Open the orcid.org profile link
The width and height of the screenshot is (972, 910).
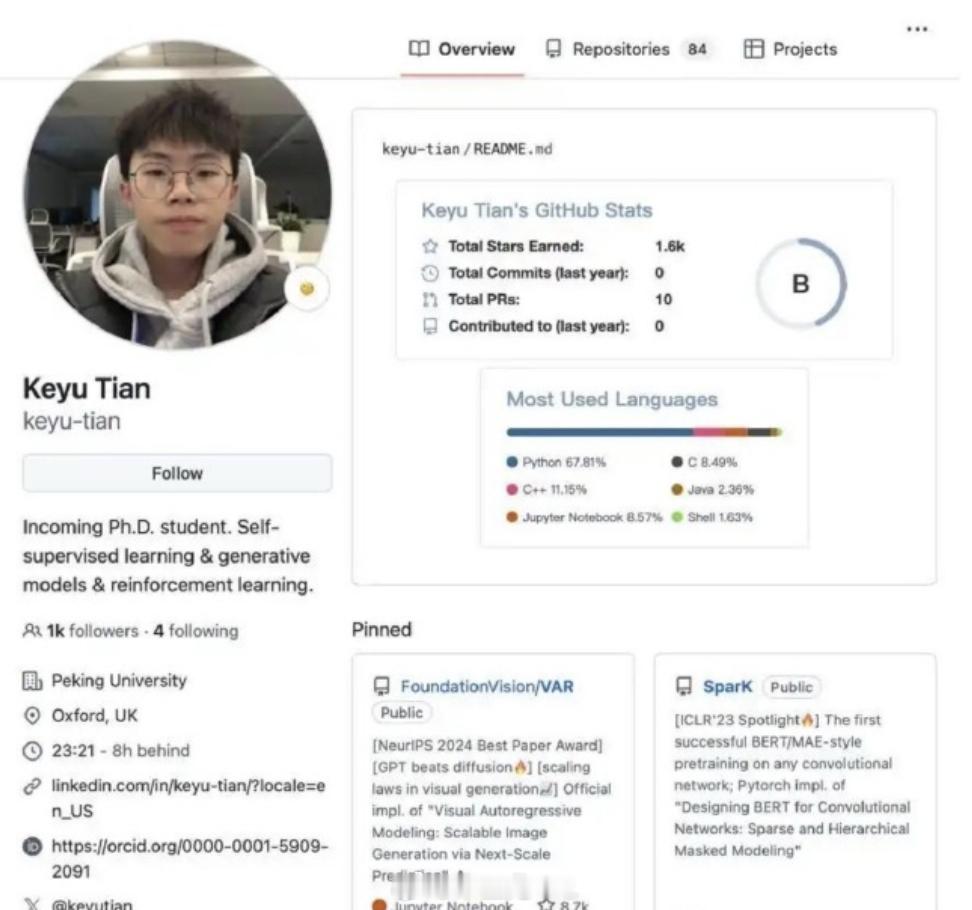pos(190,859)
